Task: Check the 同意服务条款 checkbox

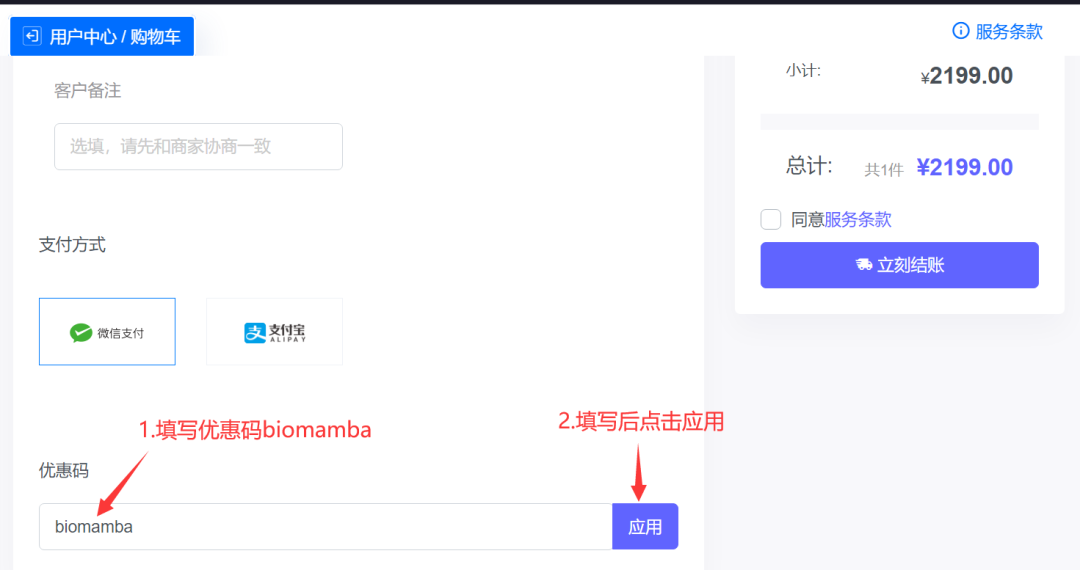Action: (771, 220)
